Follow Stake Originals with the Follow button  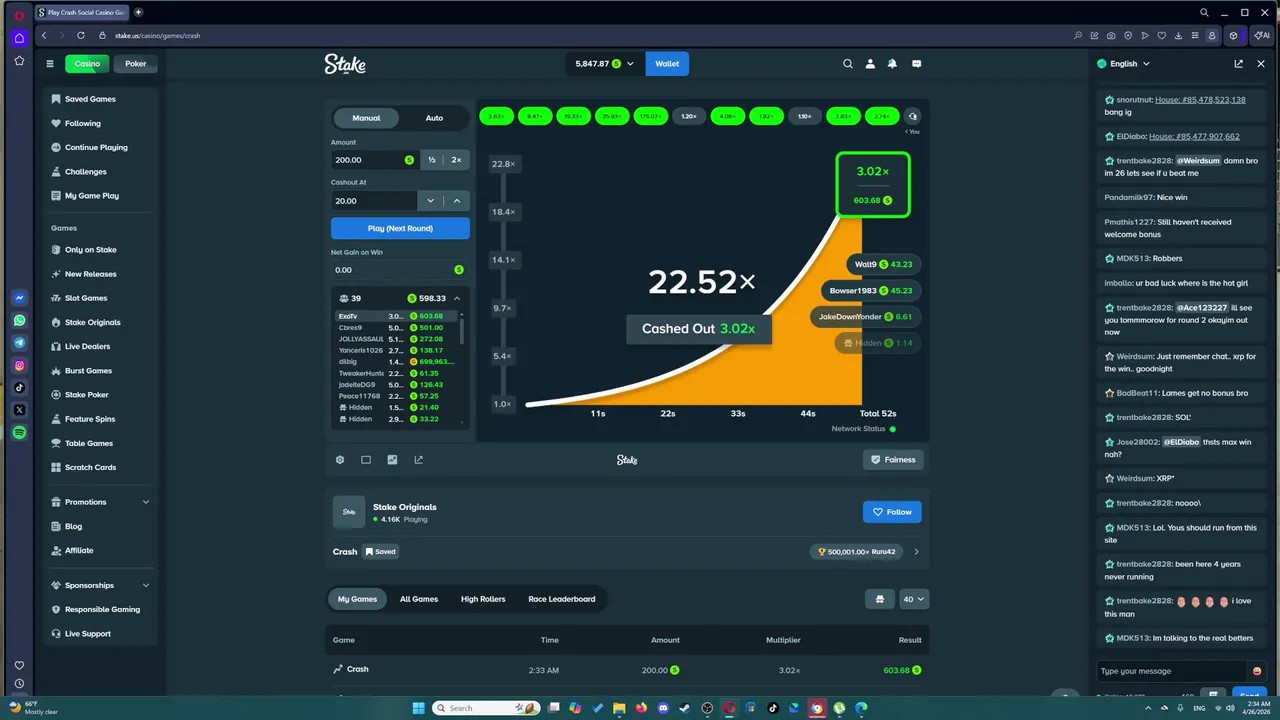coord(892,512)
